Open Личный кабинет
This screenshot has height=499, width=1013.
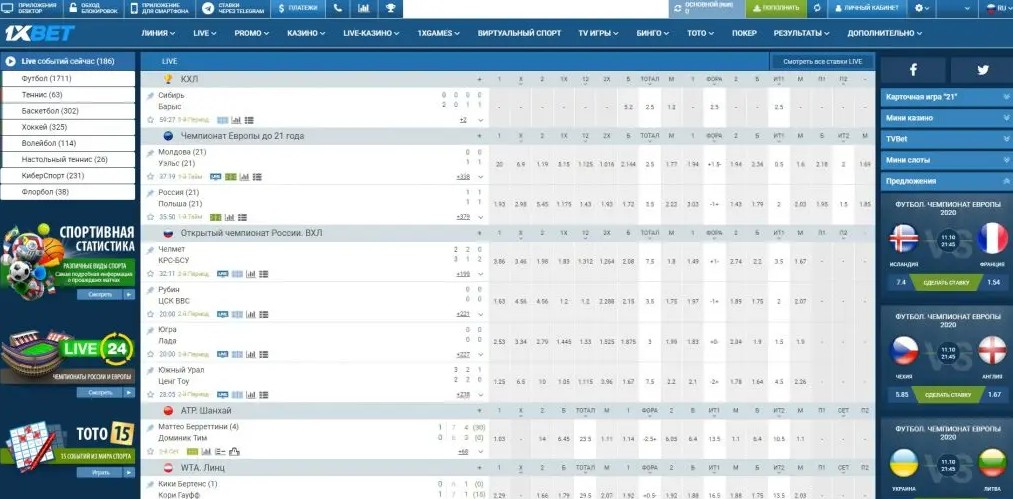pyautogui.click(x=866, y=8)
